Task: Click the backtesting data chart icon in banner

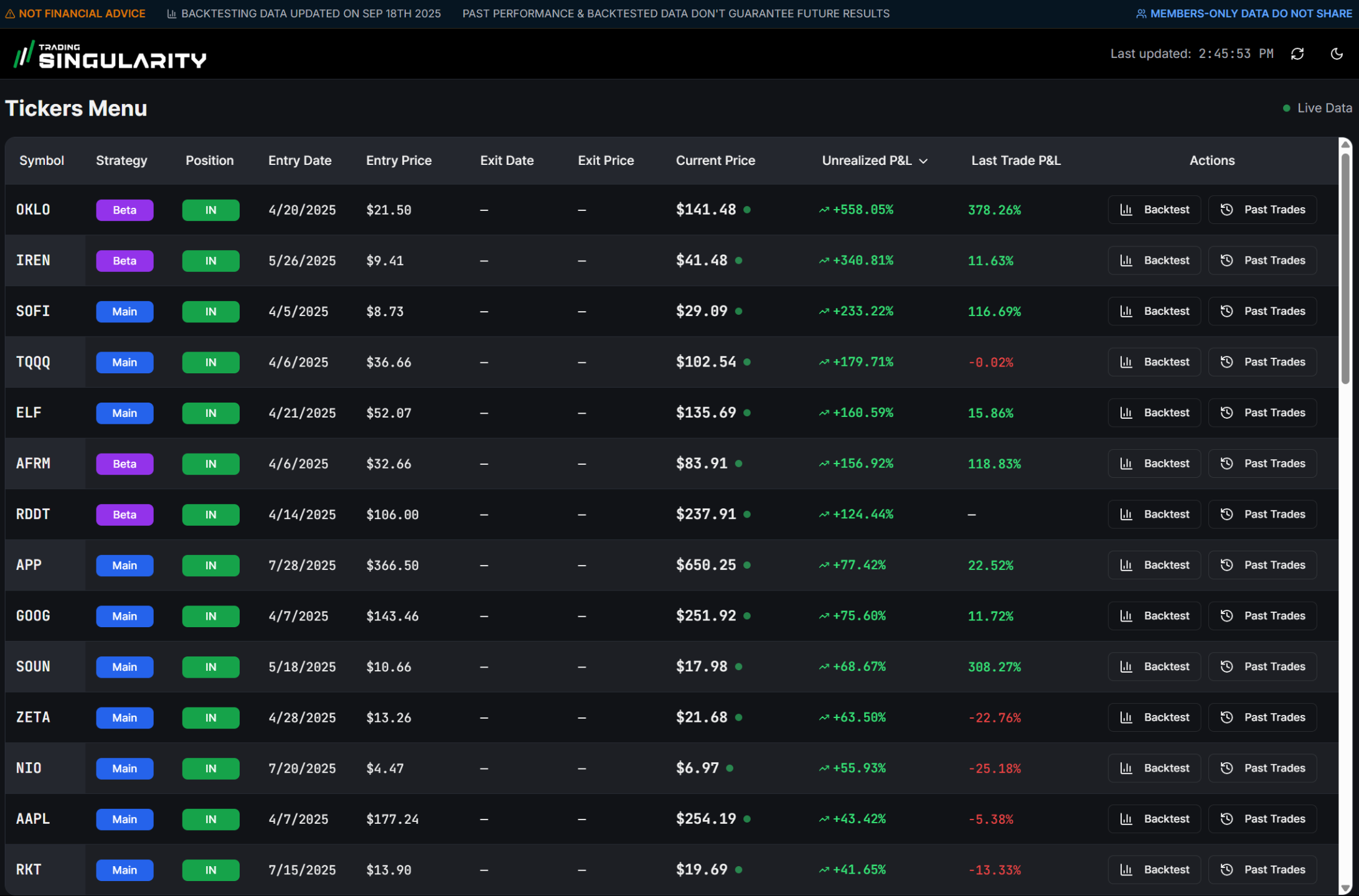Action: tap(172, 14)
